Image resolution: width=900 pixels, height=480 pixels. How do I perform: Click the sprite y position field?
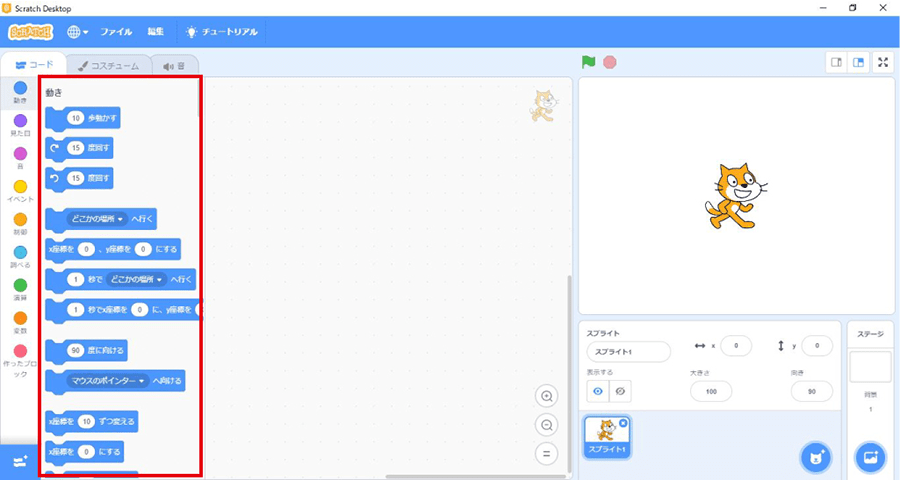(x=817, y=346)
